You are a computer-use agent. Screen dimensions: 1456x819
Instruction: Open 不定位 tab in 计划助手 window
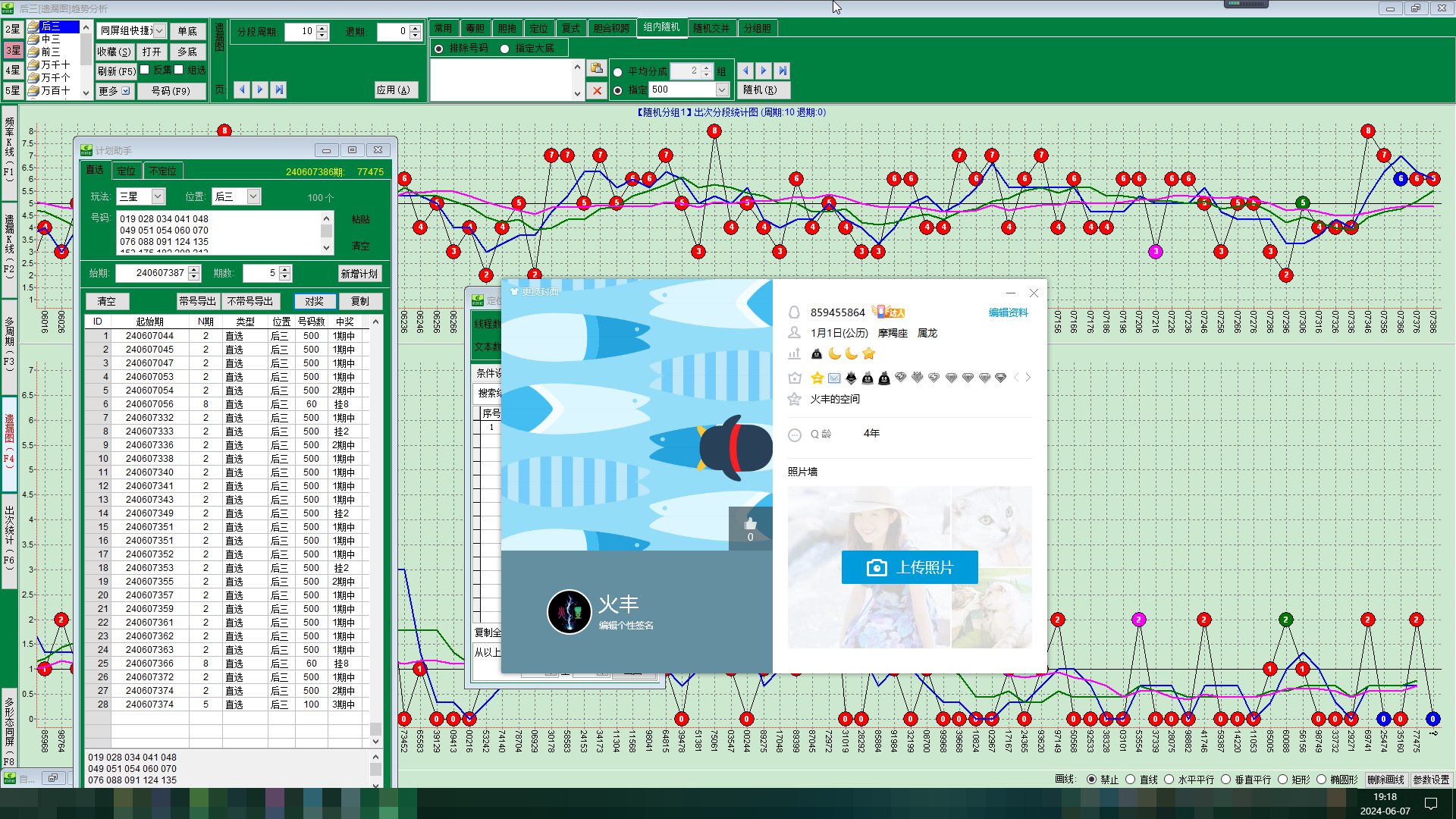tap(162, 171)
